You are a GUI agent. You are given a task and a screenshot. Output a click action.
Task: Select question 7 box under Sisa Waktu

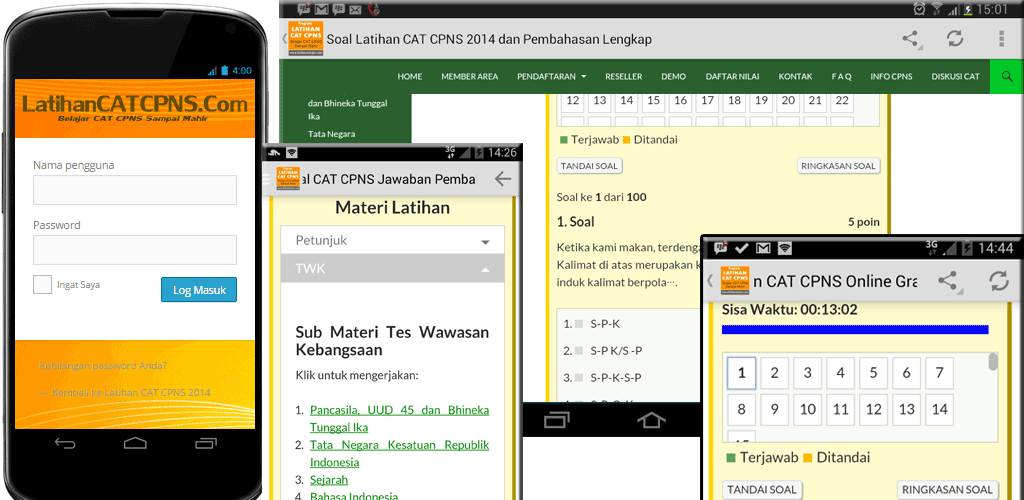coord(939,373)
